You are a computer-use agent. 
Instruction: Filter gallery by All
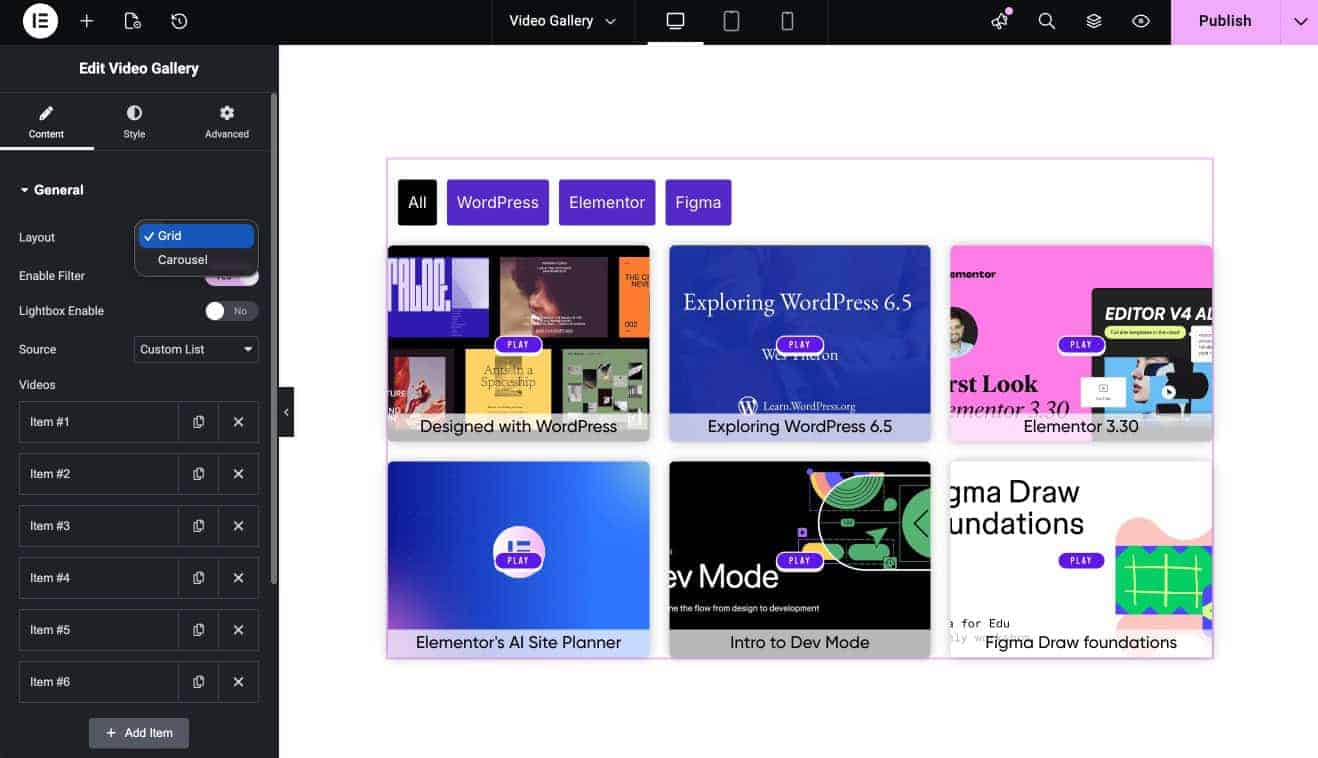[x=417, y=202]
